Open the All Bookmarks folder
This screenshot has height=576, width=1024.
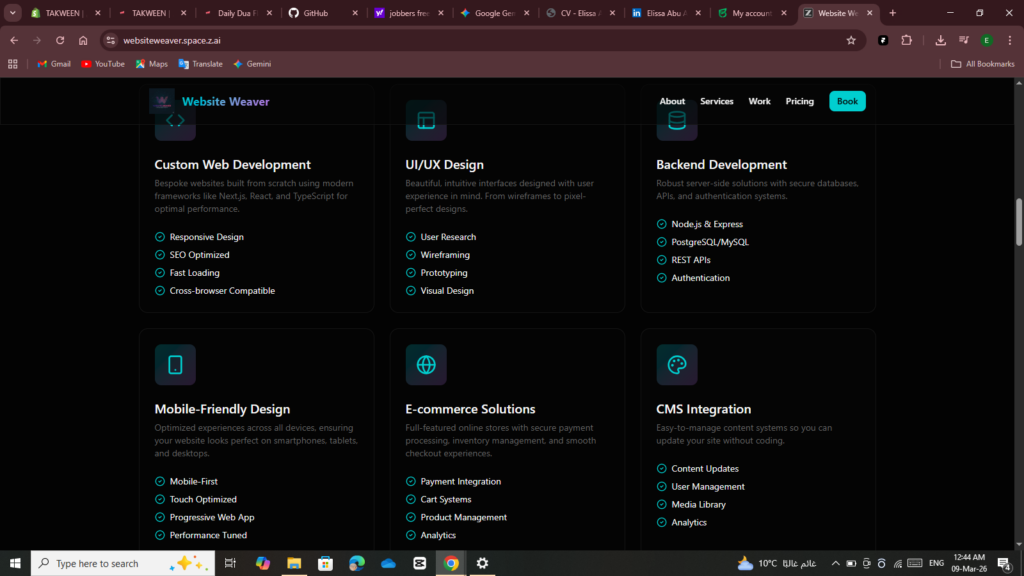pyautogui.click(x=982, y=64)
